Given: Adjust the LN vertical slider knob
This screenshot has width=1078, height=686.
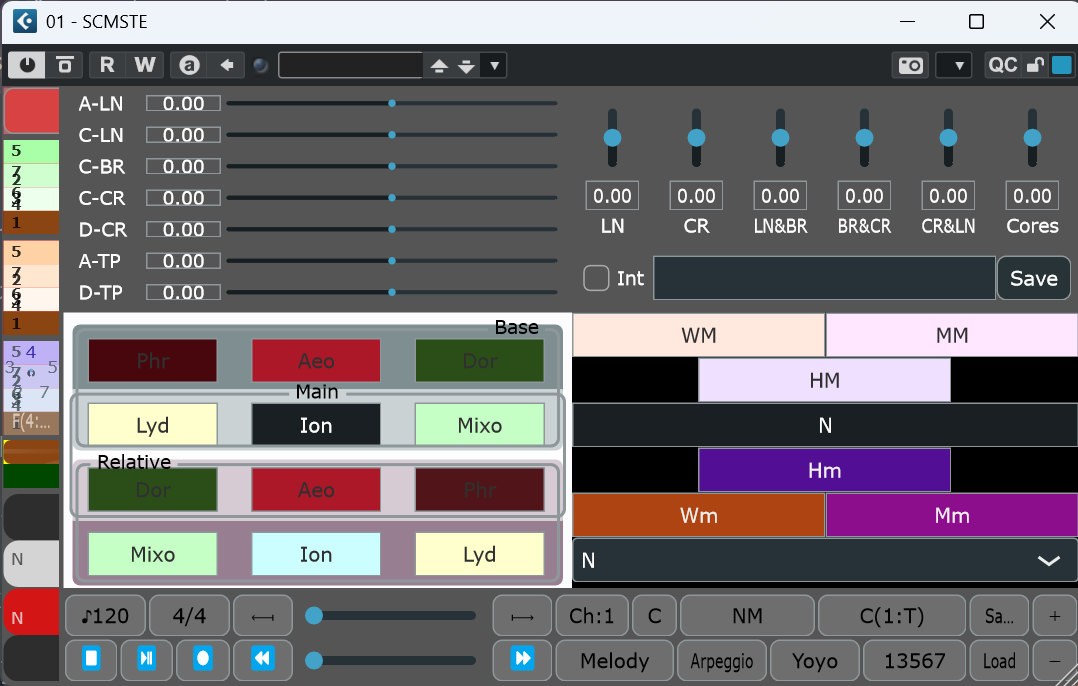Looking at the screenshot, I should tap(613, 138).
